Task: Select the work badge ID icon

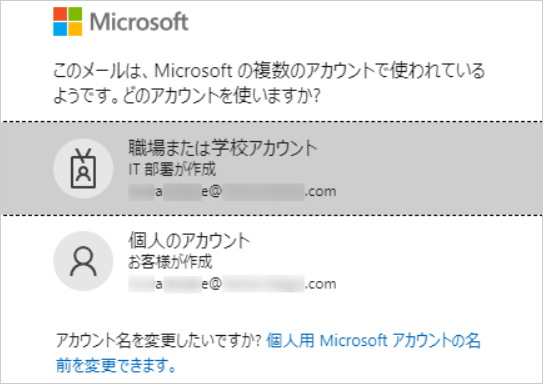Action: 83,169
